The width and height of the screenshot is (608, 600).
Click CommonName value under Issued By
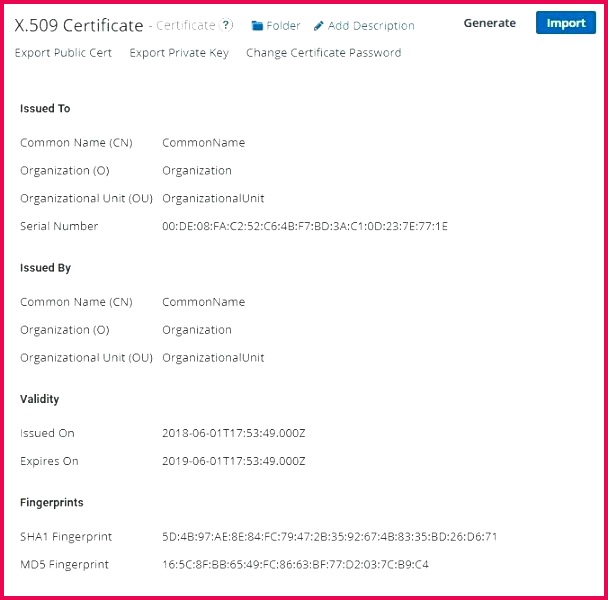[204, 302]
